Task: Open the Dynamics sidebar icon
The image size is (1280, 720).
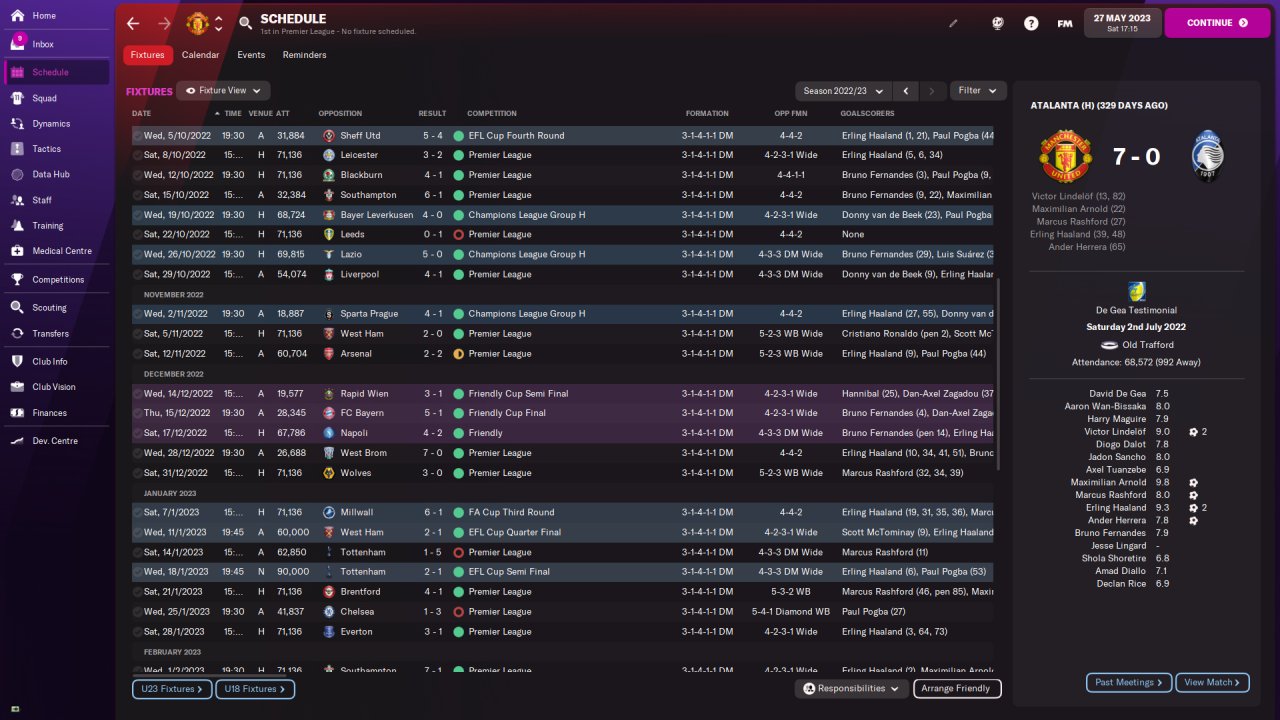Action: pyautogui.click(x=17, y=124)
